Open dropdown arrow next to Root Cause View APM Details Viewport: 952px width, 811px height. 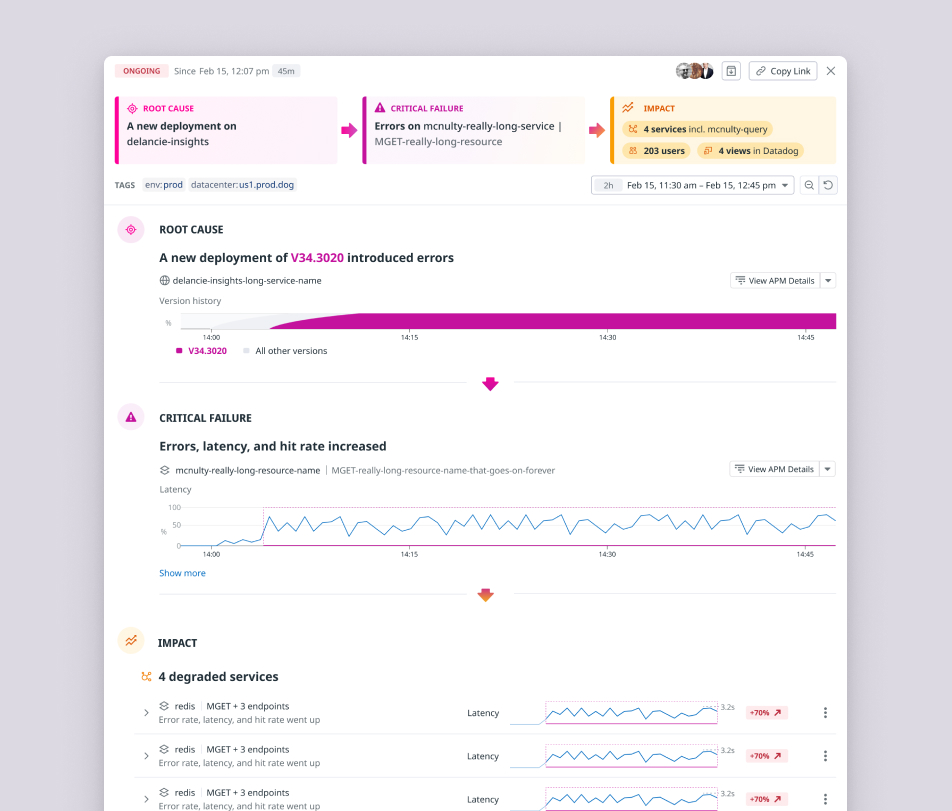828,281
